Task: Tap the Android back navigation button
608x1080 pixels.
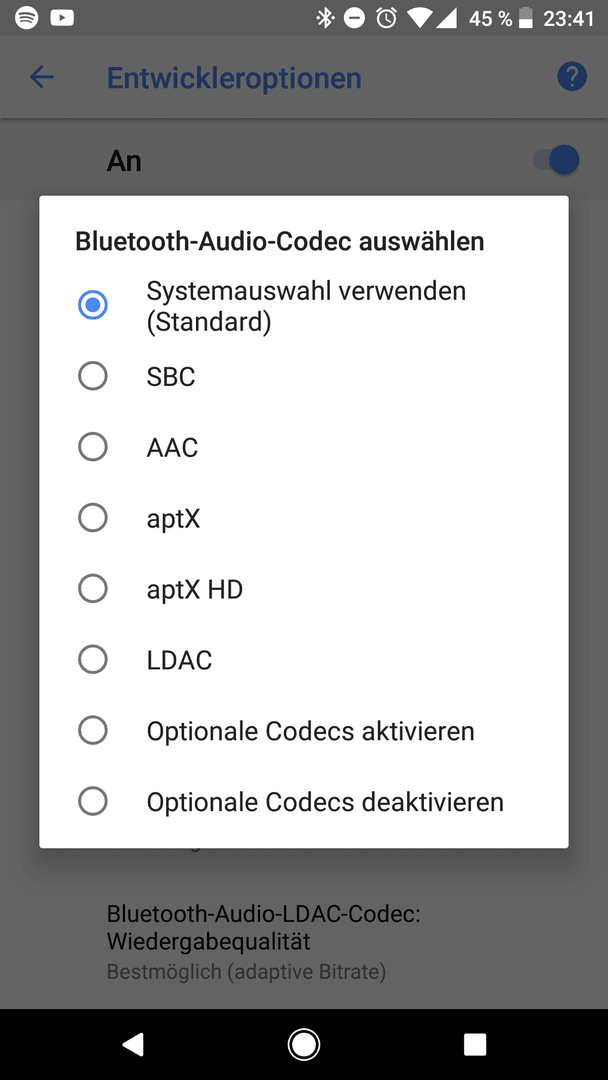Action: tap(132, 1044)
